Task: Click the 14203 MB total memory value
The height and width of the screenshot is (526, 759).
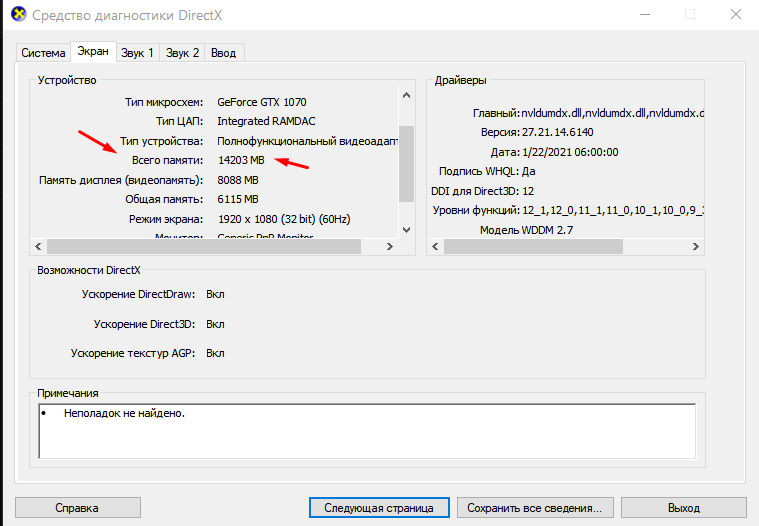Action: (x=241, y=160)
